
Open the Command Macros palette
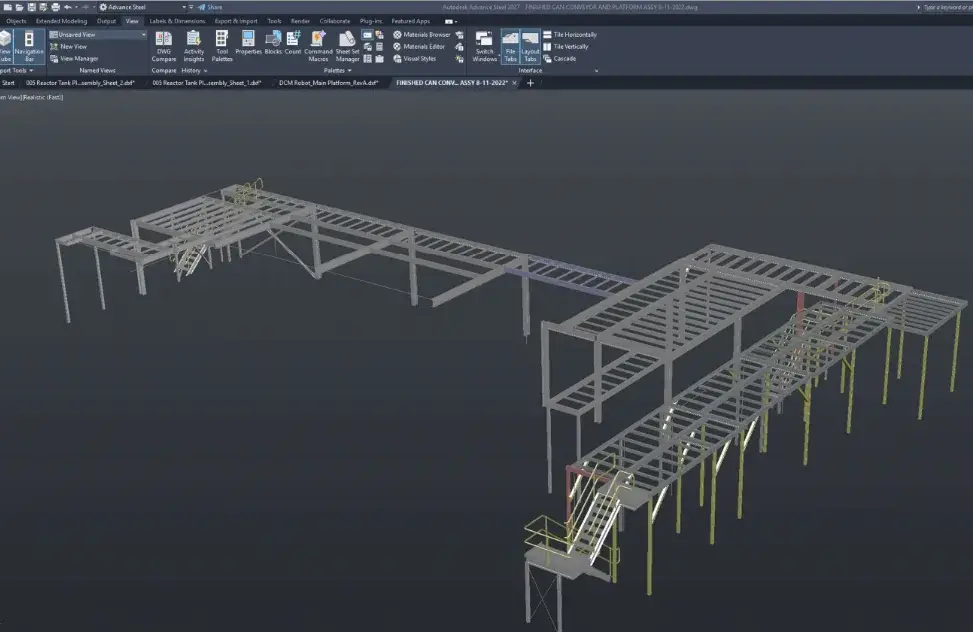[x=318, y=46]
